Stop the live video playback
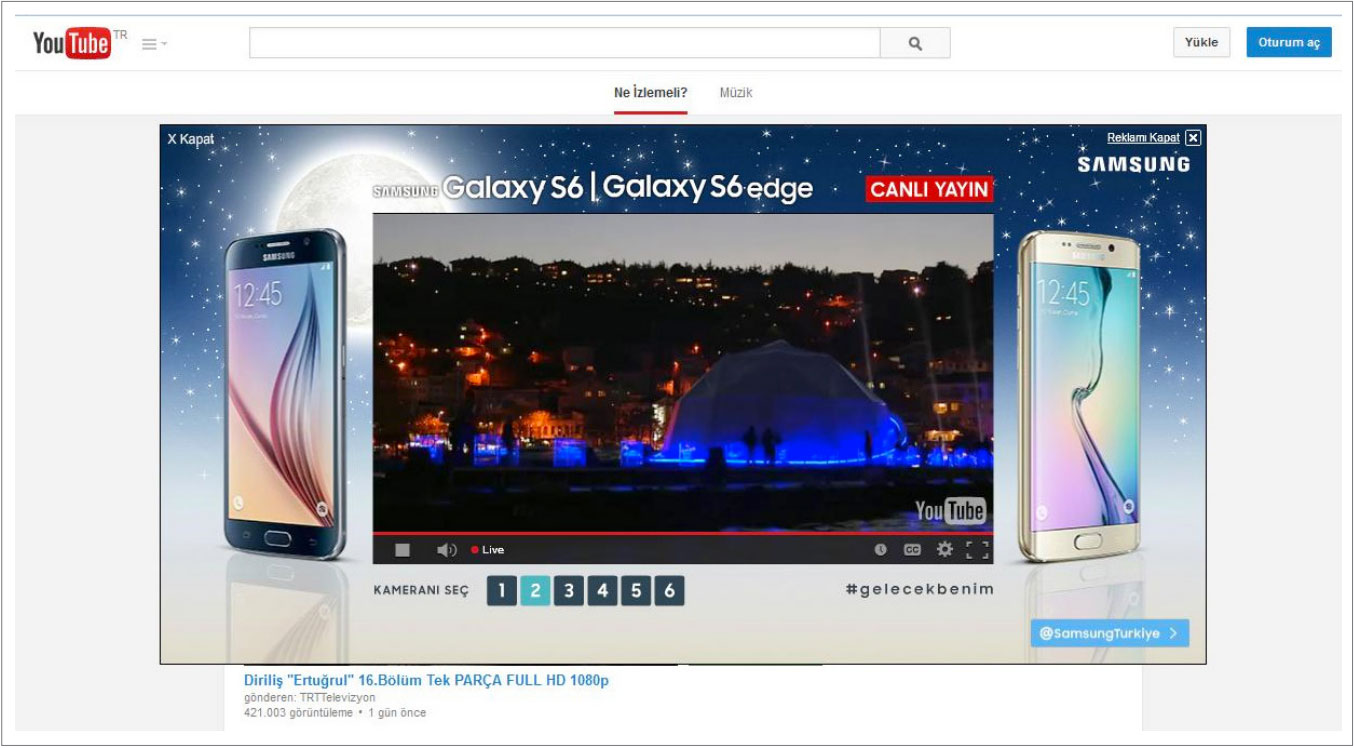Image resolution: width=1354 pixels, height=748 pixels. (x=402, y=550)
